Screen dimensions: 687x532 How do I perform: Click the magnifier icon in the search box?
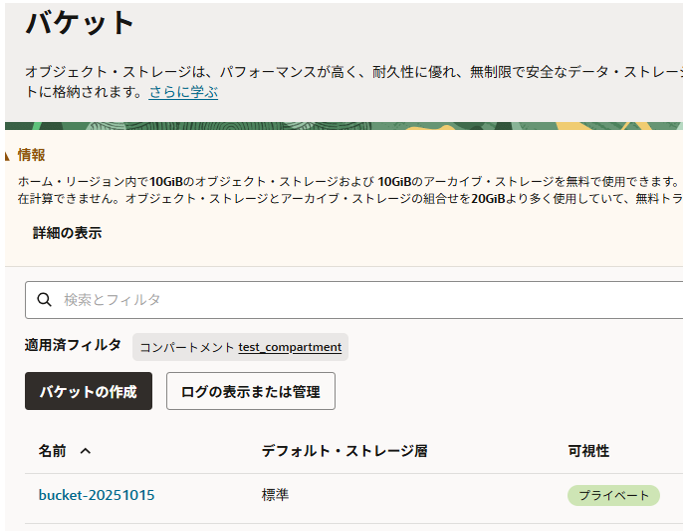(44, 299)
